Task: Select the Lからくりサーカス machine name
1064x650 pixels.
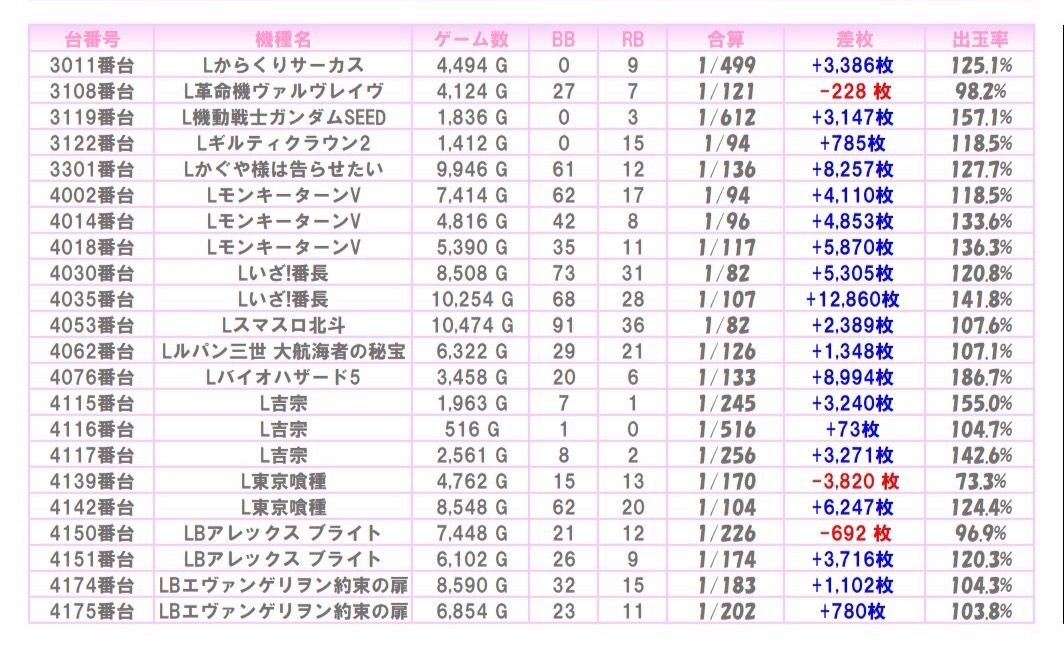Action: pyautogui.click(x=283, y=65)
